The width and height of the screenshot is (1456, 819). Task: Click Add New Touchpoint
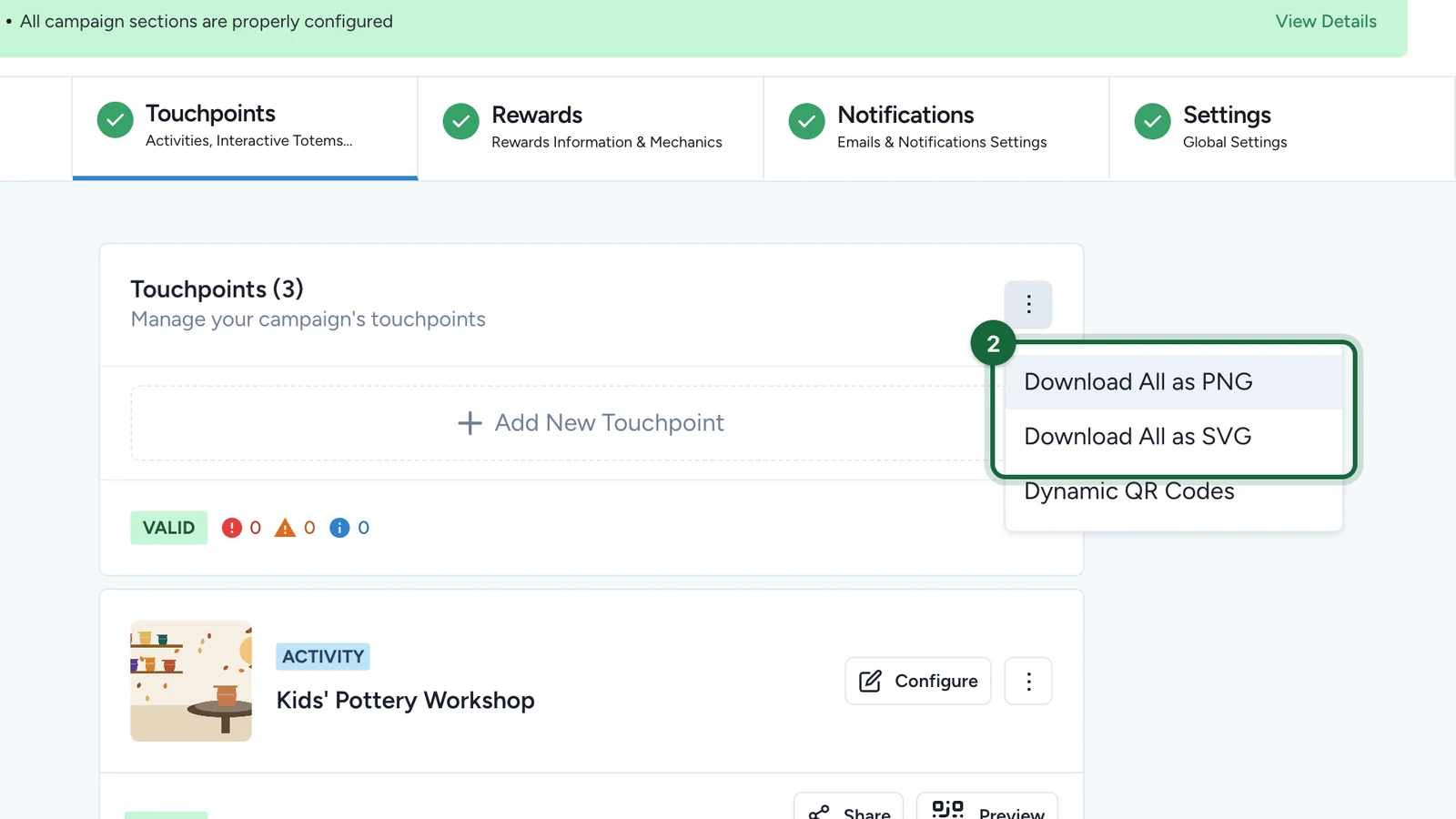pos(591,423)
